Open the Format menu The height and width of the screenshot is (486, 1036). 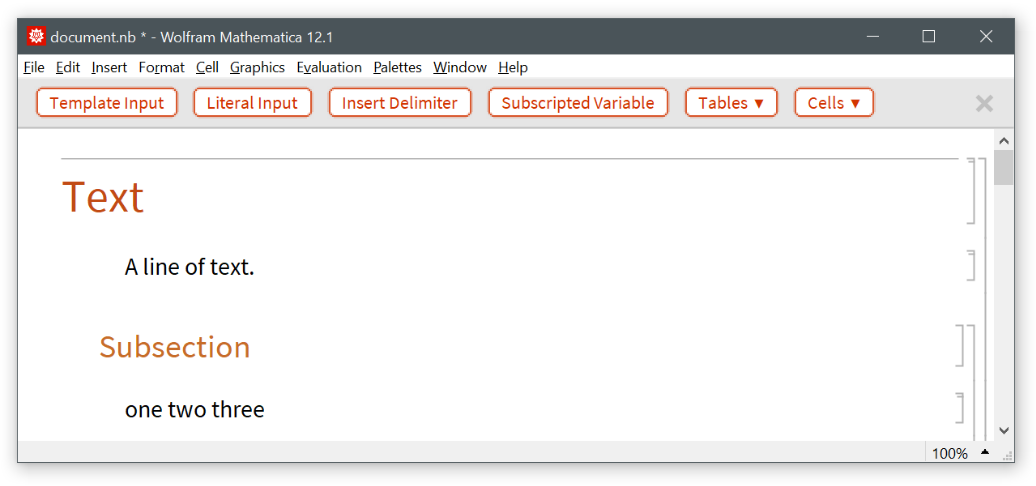pos(161,67)
